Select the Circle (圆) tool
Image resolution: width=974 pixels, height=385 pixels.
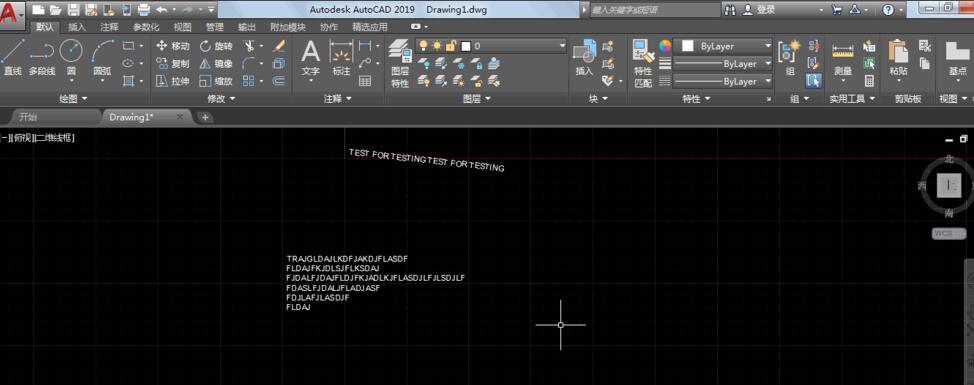71,58
